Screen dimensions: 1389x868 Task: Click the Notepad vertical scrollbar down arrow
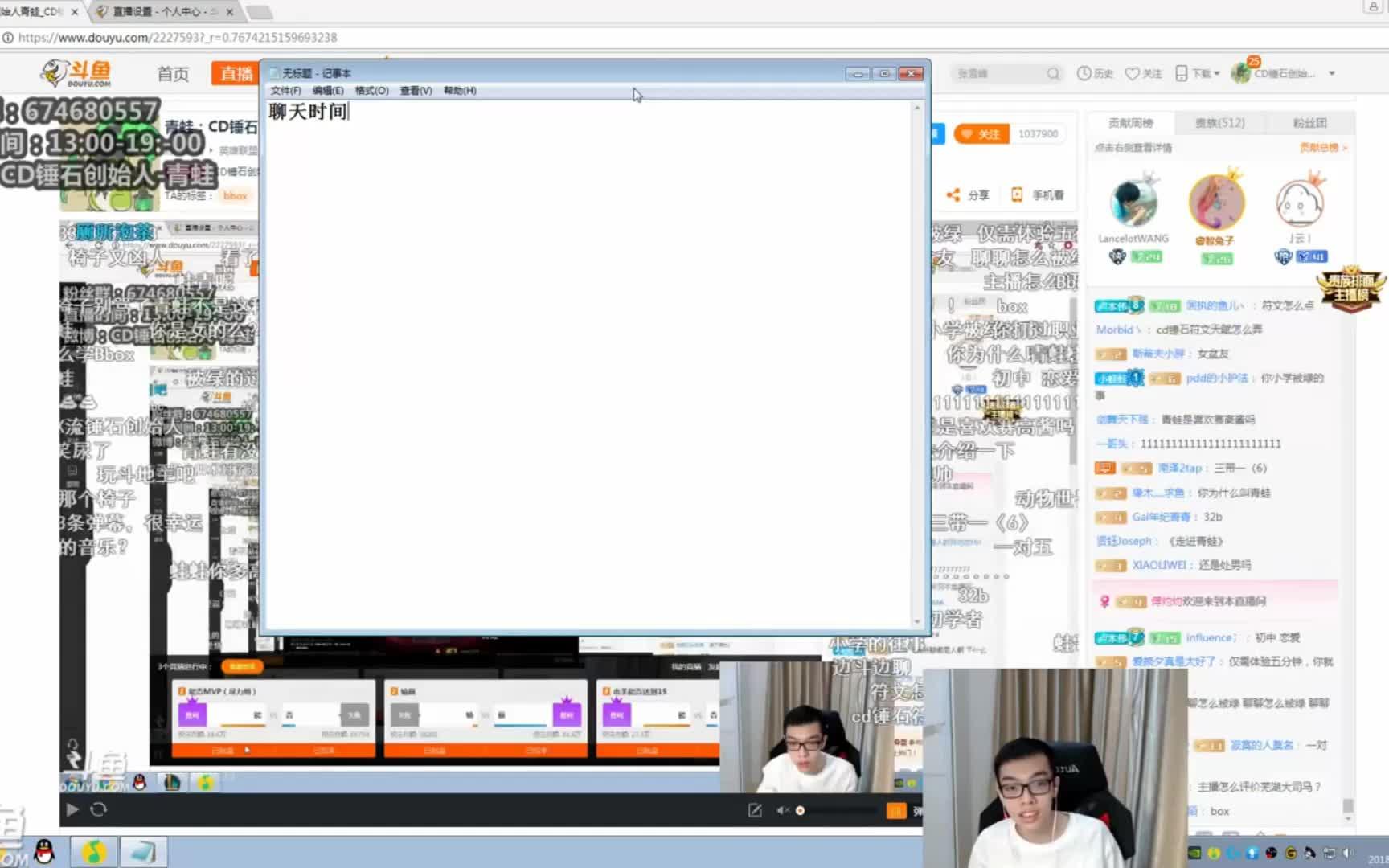click(917, 621)
